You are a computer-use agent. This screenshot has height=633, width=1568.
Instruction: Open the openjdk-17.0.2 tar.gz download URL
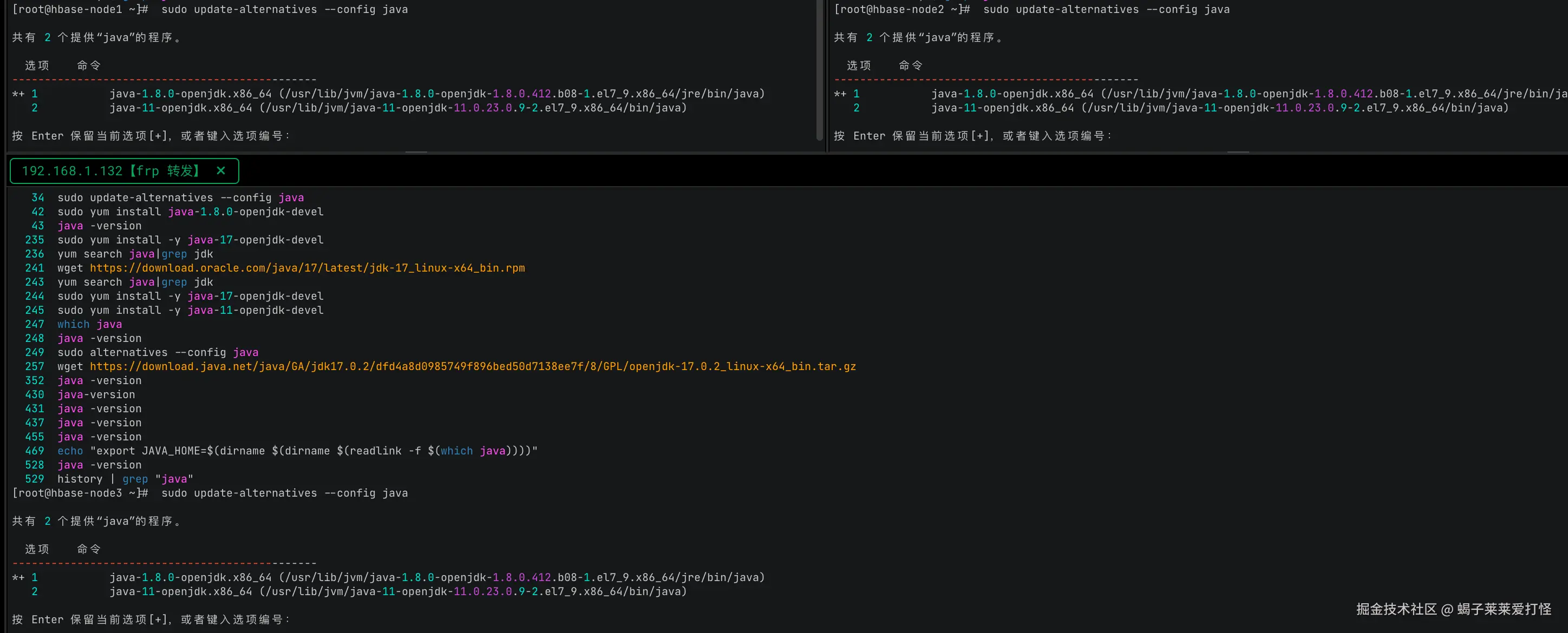click(472, 367)
